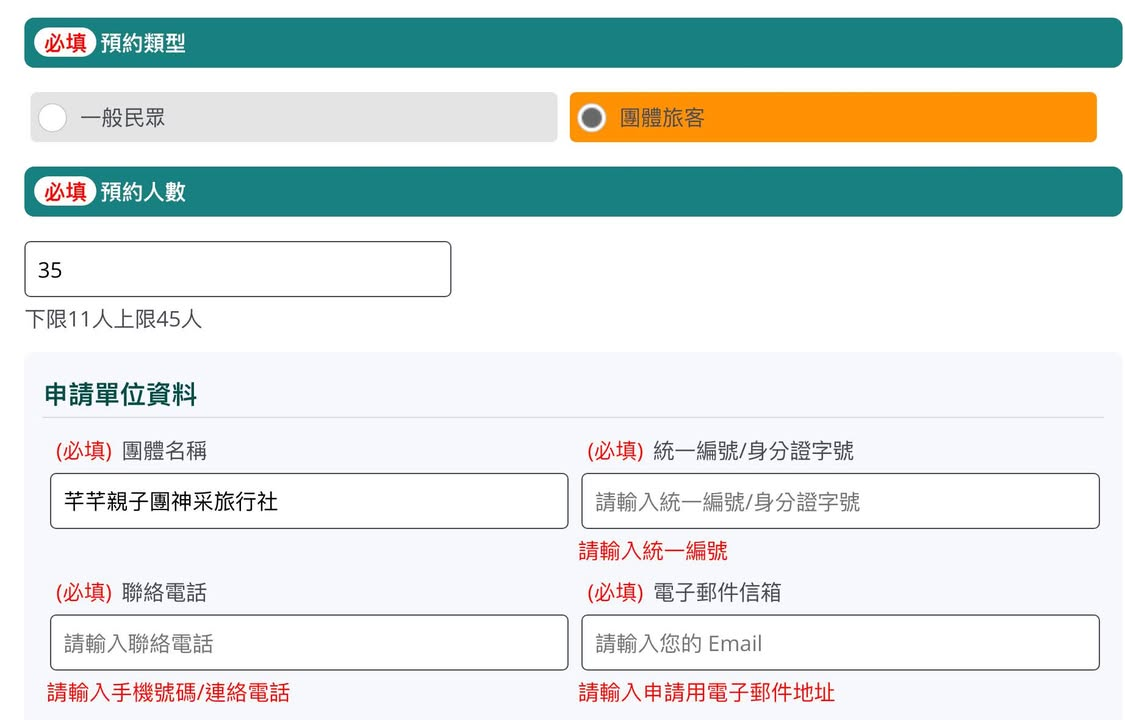This screenshot has height=720, width=1125.
Task: Select the 一般民眾 radio option
Action: point(53,118)
